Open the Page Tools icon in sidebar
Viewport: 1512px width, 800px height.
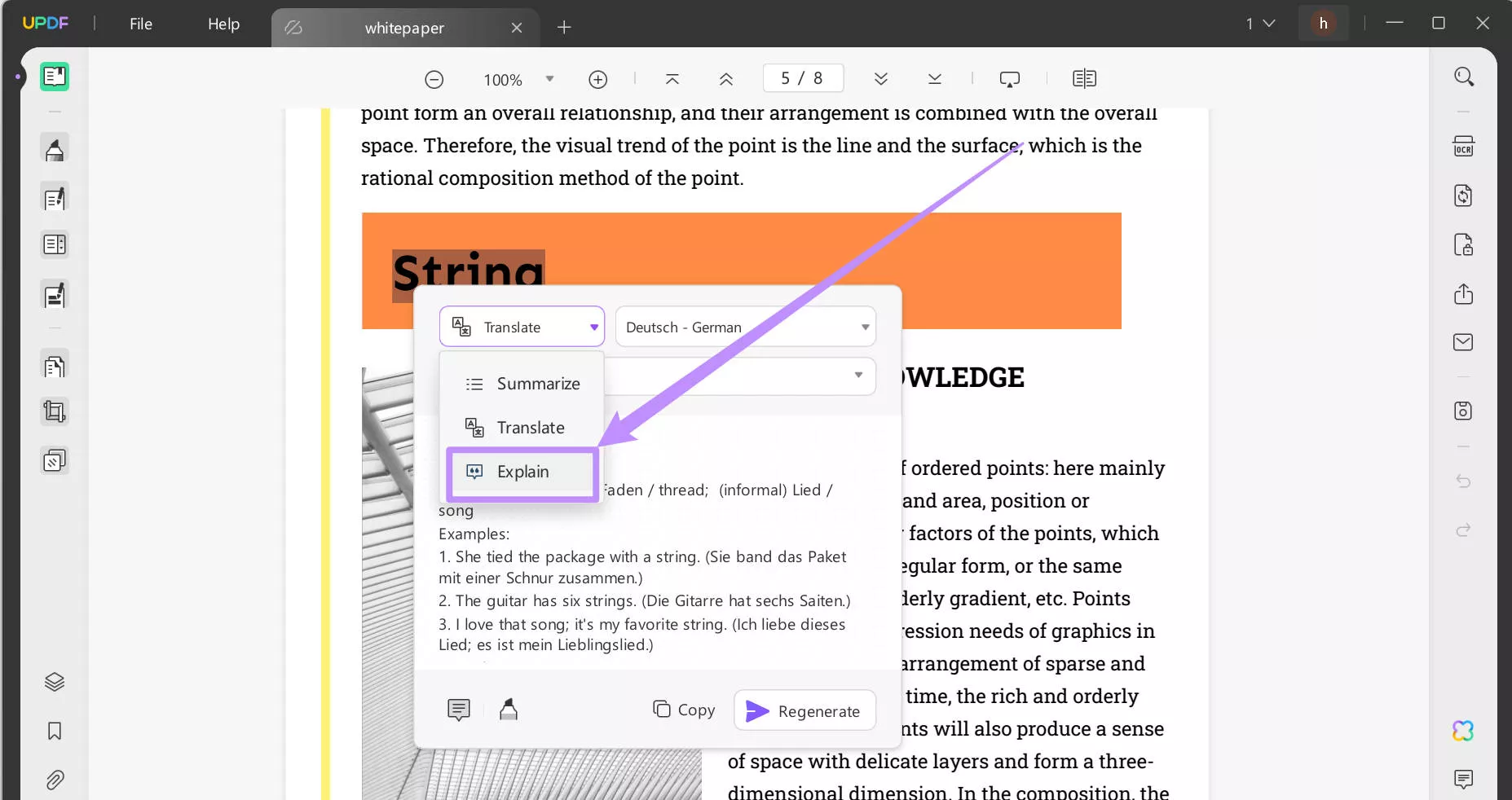click(x=55, y=366)
